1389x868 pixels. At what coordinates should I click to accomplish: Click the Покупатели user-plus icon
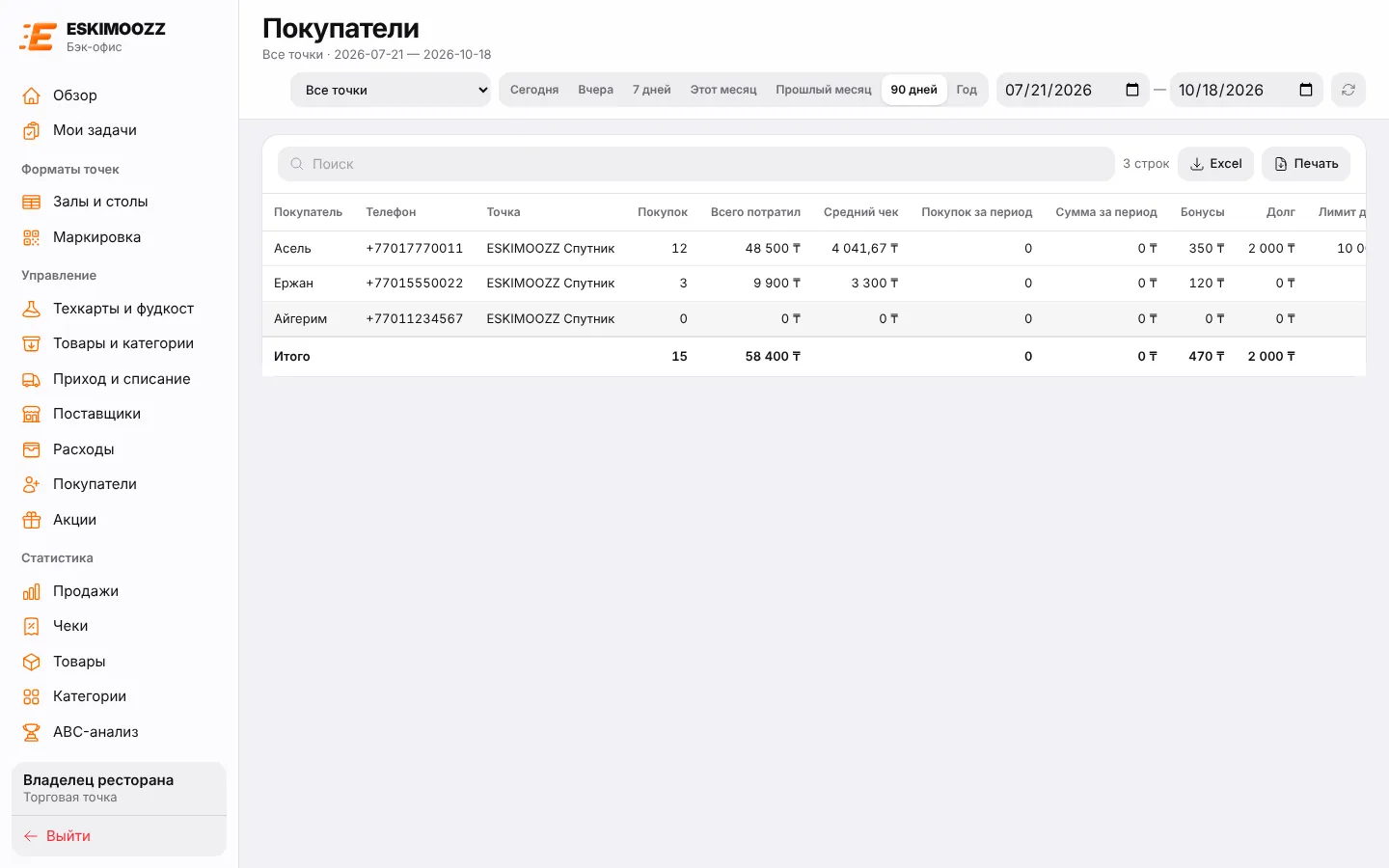point(32,484)
